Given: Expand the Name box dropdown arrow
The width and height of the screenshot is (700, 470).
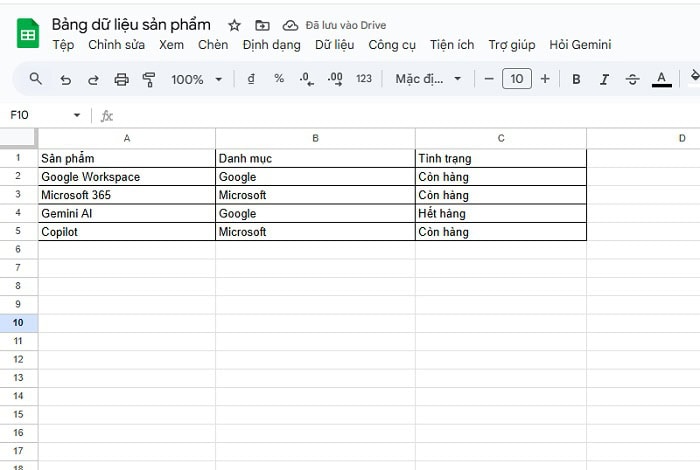Looking at the screenshot, I should click(x=77, y=115).
